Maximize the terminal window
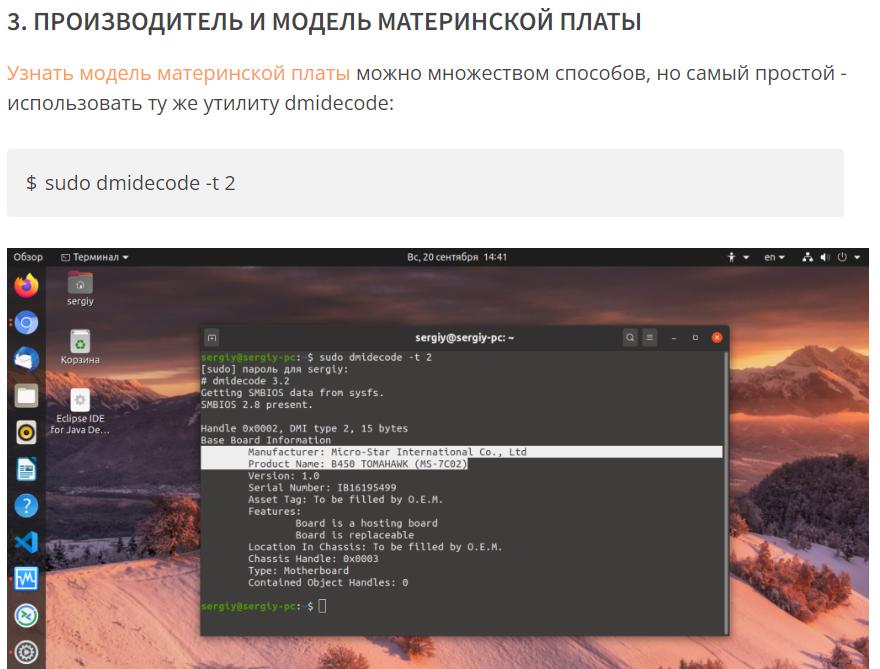 tap(695, 337)
